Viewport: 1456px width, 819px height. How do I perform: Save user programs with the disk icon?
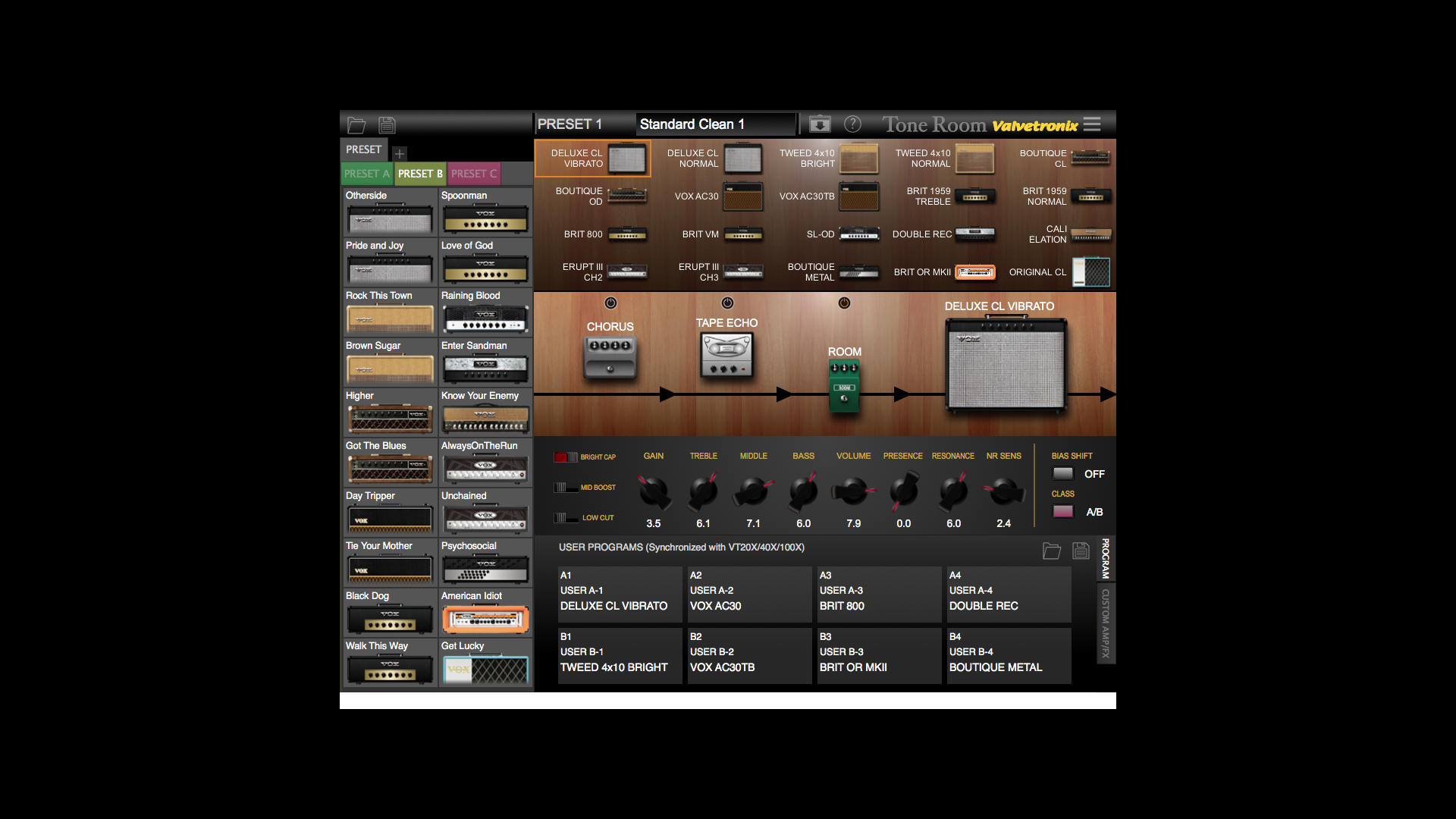(x=1081, y=551)
